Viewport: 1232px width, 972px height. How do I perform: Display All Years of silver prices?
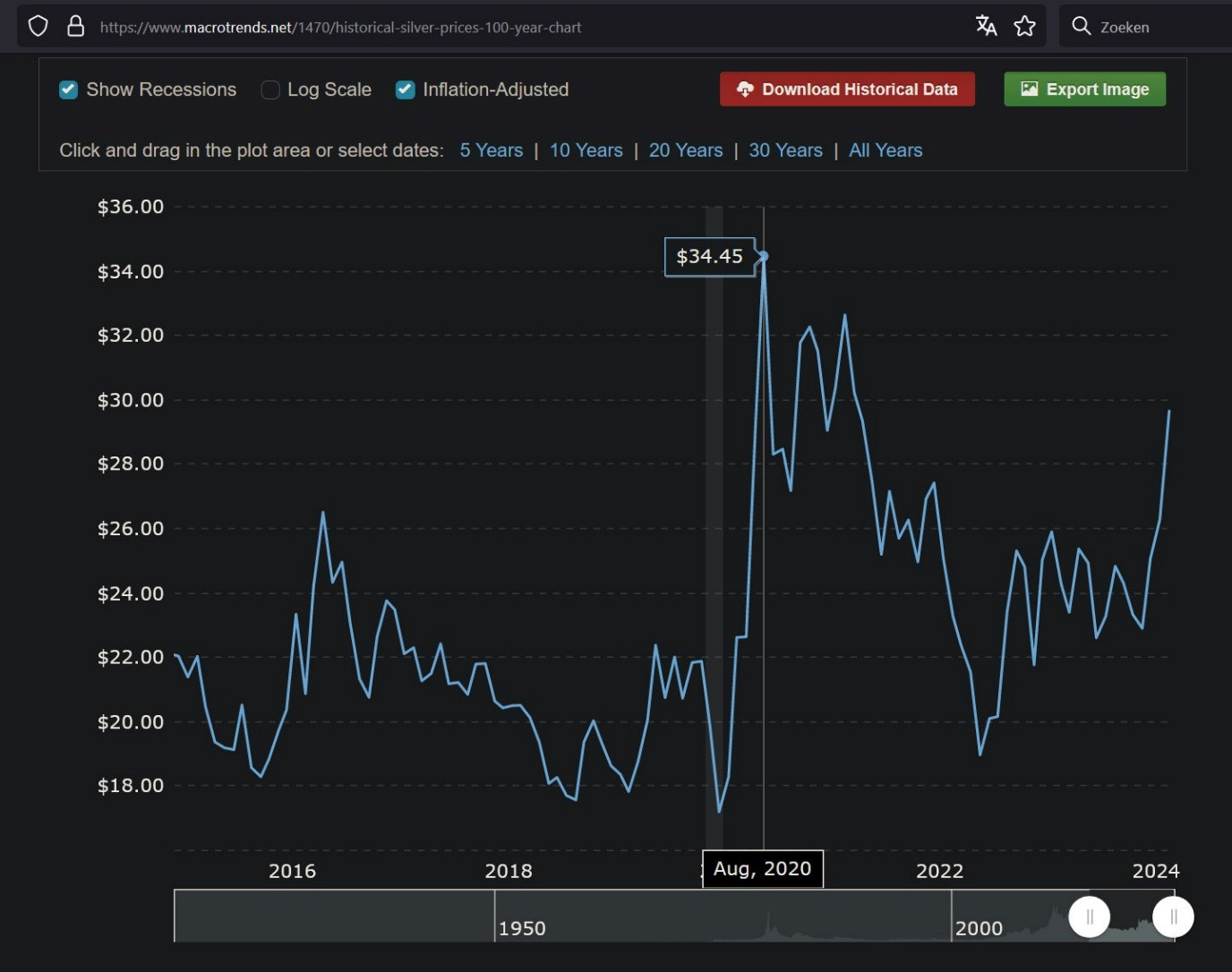[x=885, y=150]
